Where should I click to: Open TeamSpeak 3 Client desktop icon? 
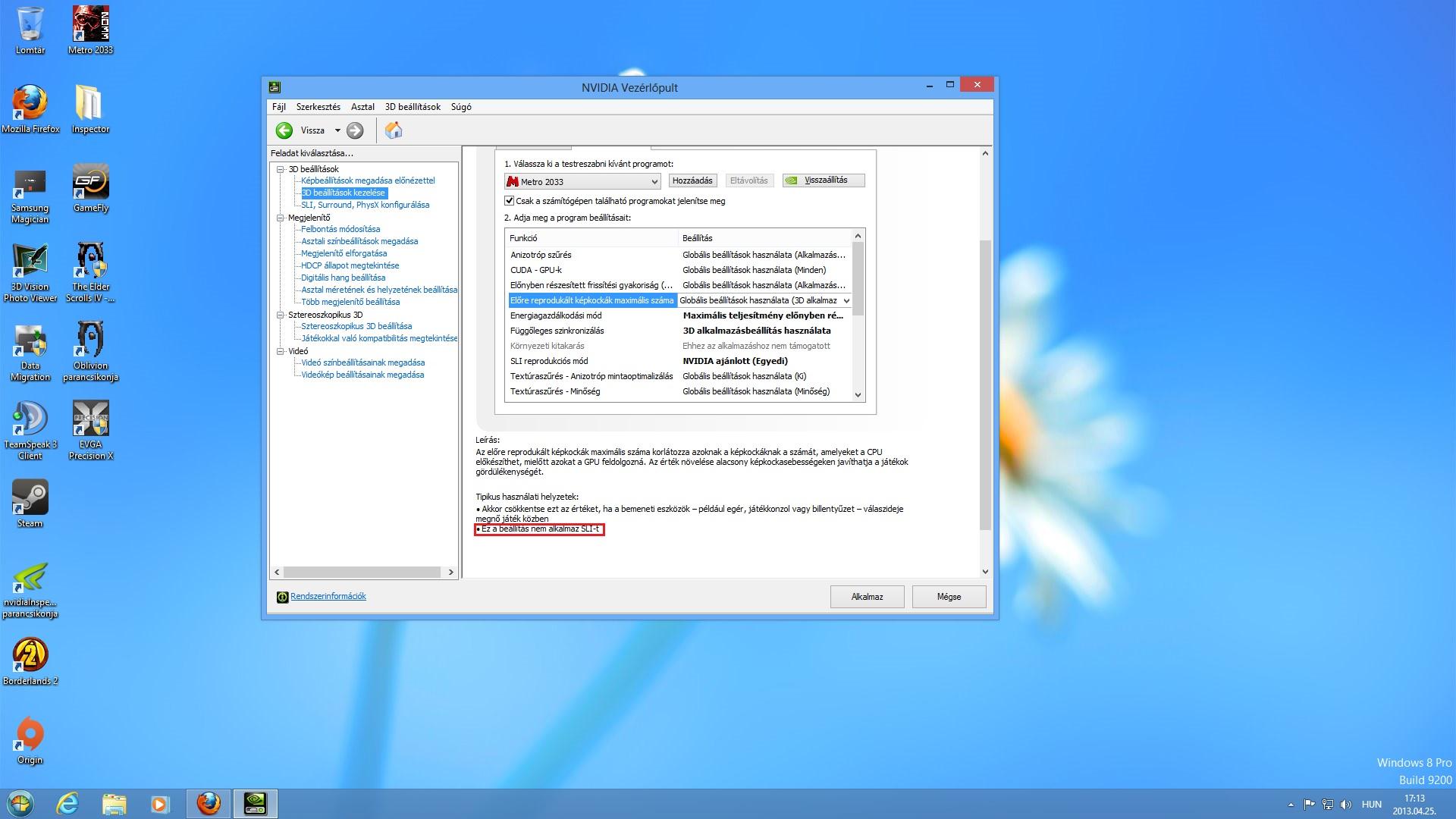click(x=30, y=431)
